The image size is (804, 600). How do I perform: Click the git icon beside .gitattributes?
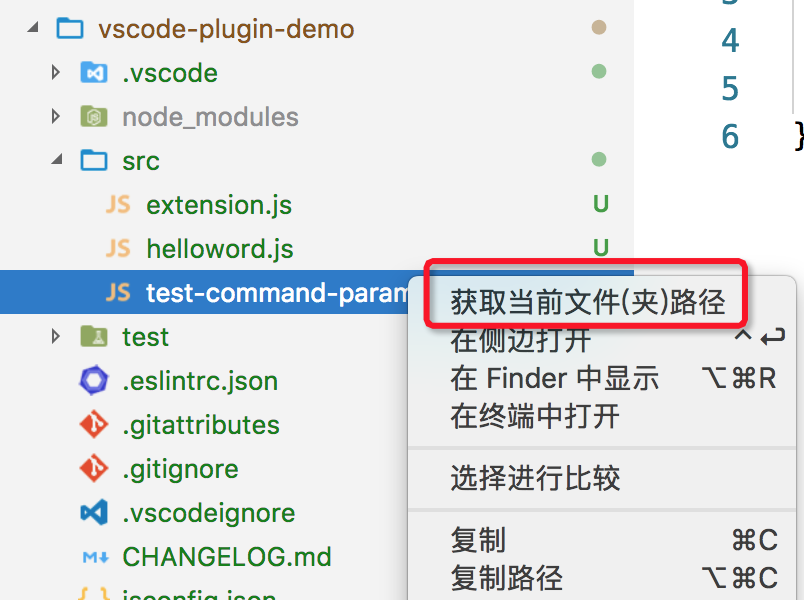[94, 425]
